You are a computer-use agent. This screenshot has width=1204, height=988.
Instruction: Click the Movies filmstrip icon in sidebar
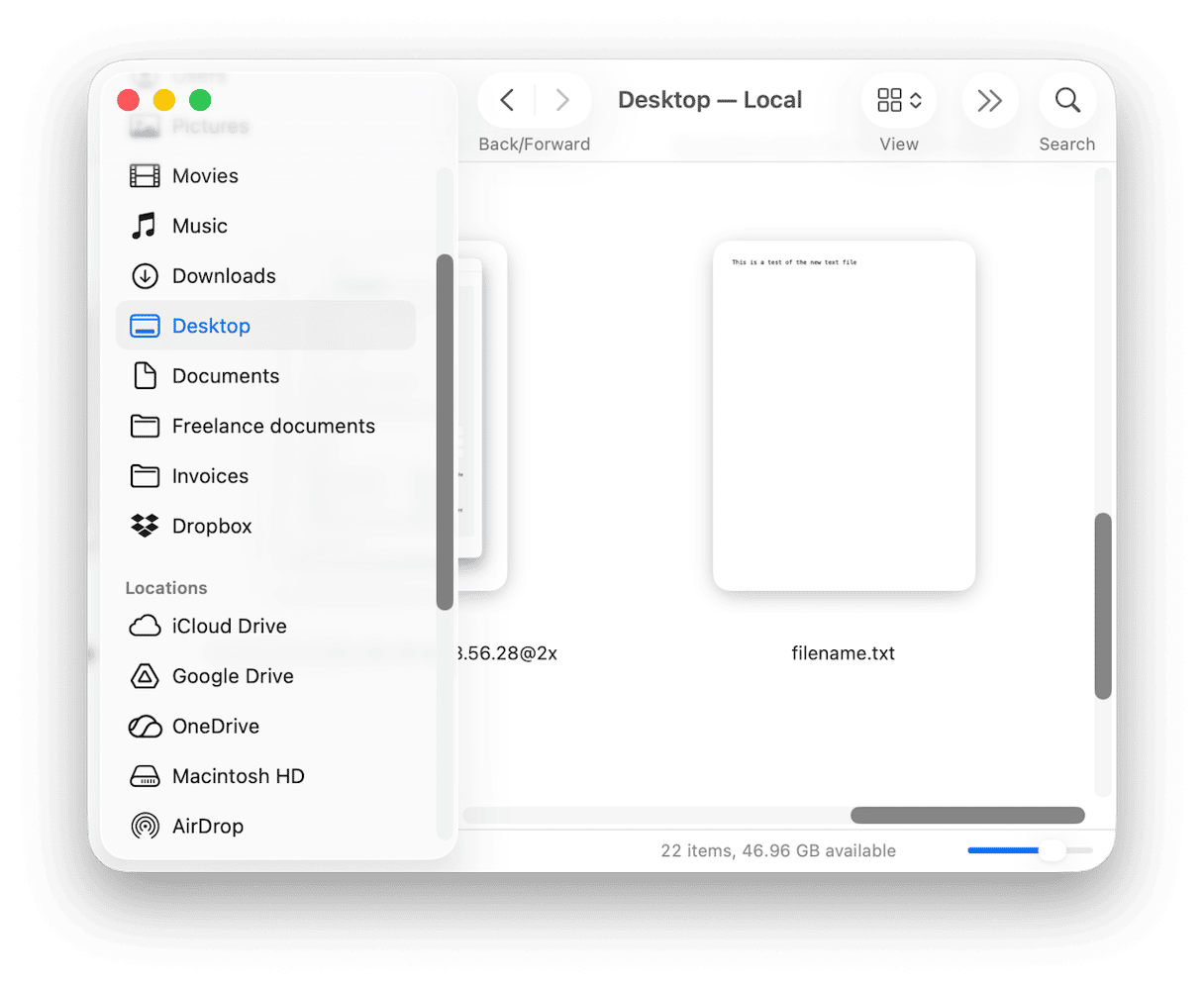point(145,176)
